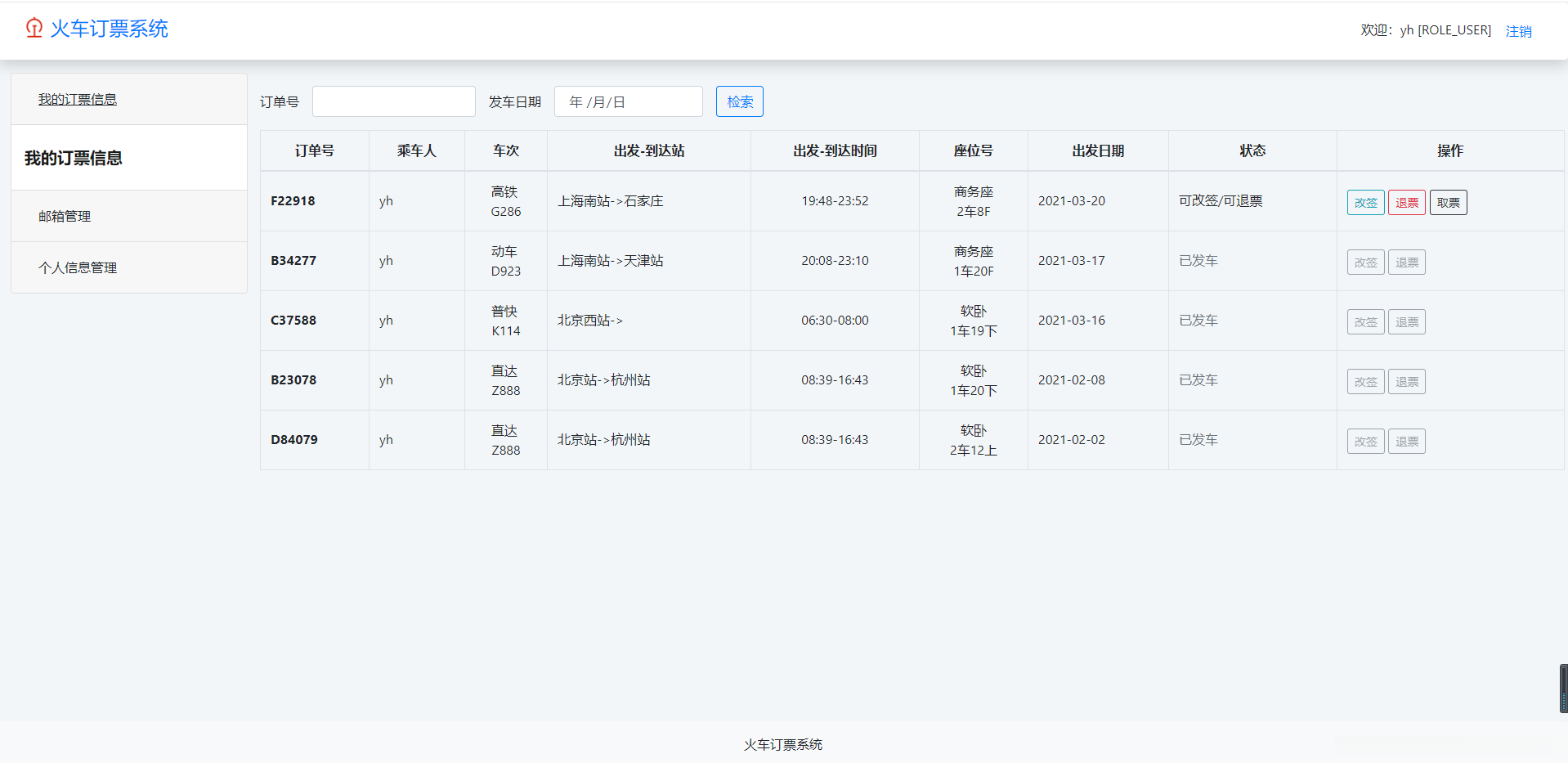
Task: Click the train logo icon in the header
Action: click(34, 27)
